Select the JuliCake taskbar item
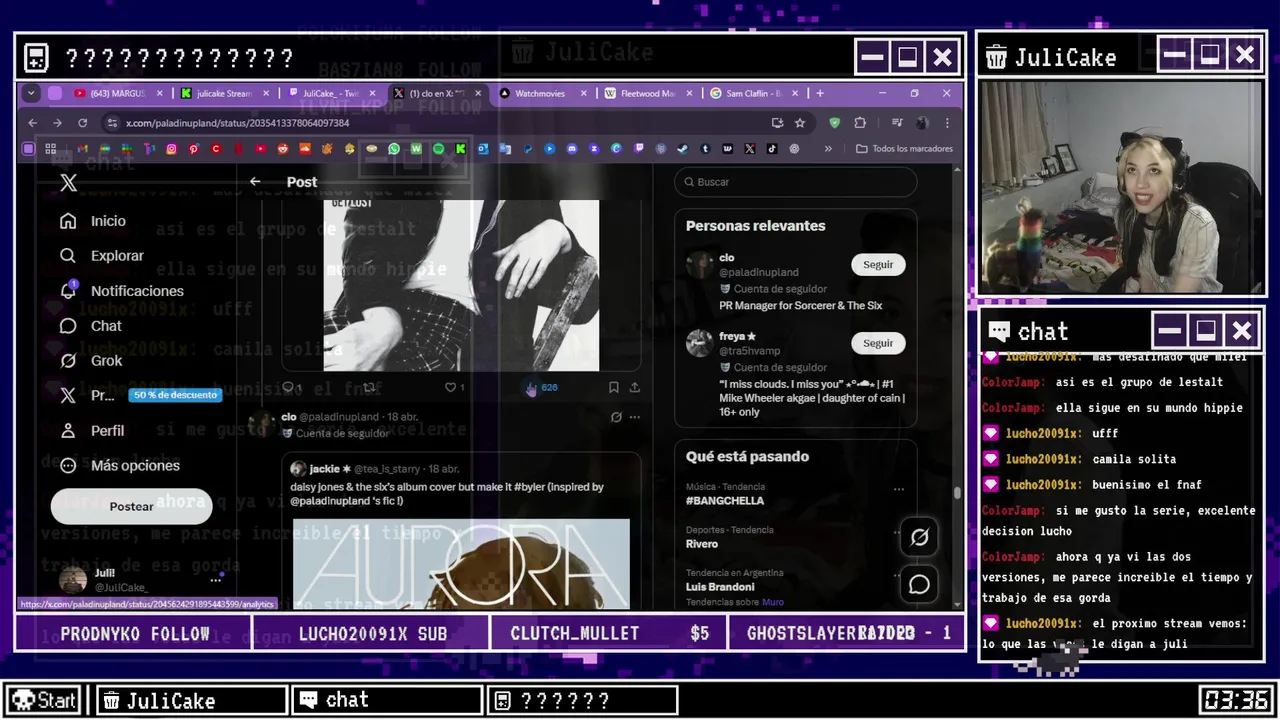Screen dimensions: 1280x720 pyautogui.click(x=192, y=700)
